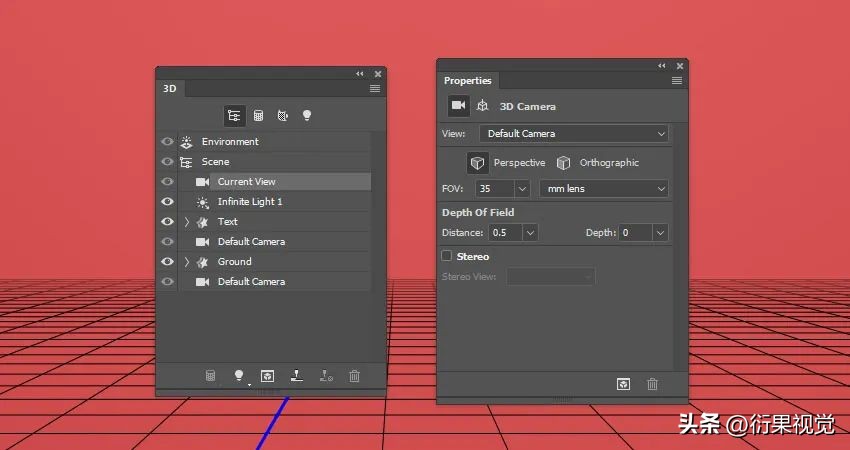Click the FOV input field showing 35
Image resolution: width=850 pixels, height=450 pixels.
495,189
